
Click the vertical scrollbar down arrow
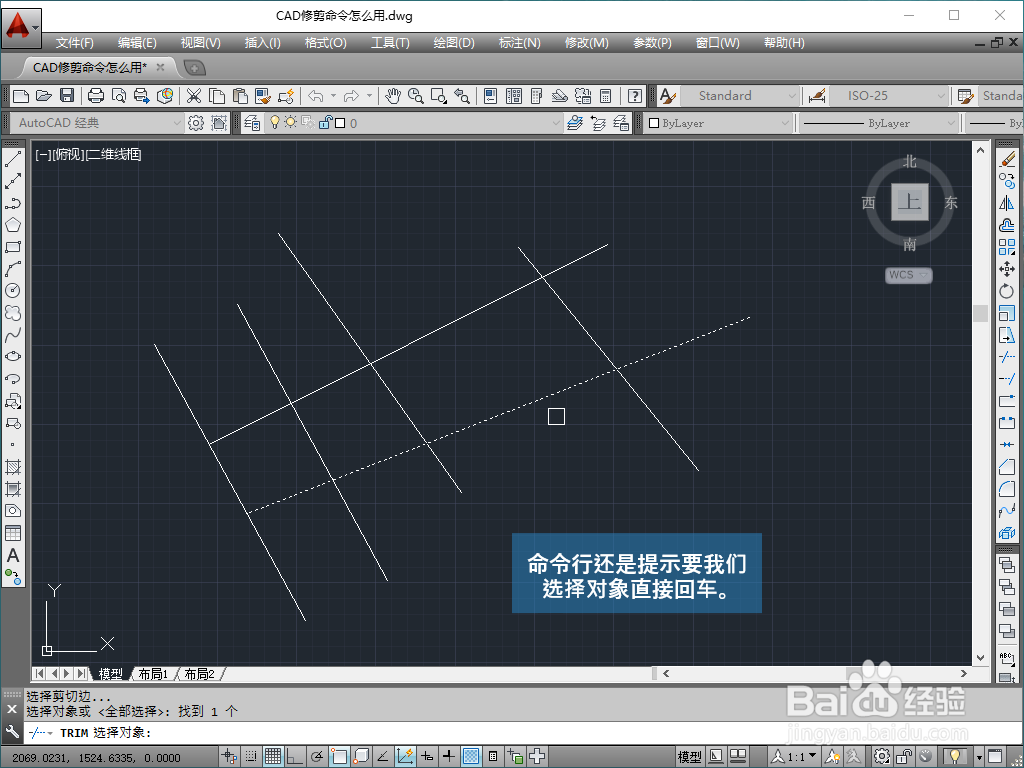tap(980, 658)
